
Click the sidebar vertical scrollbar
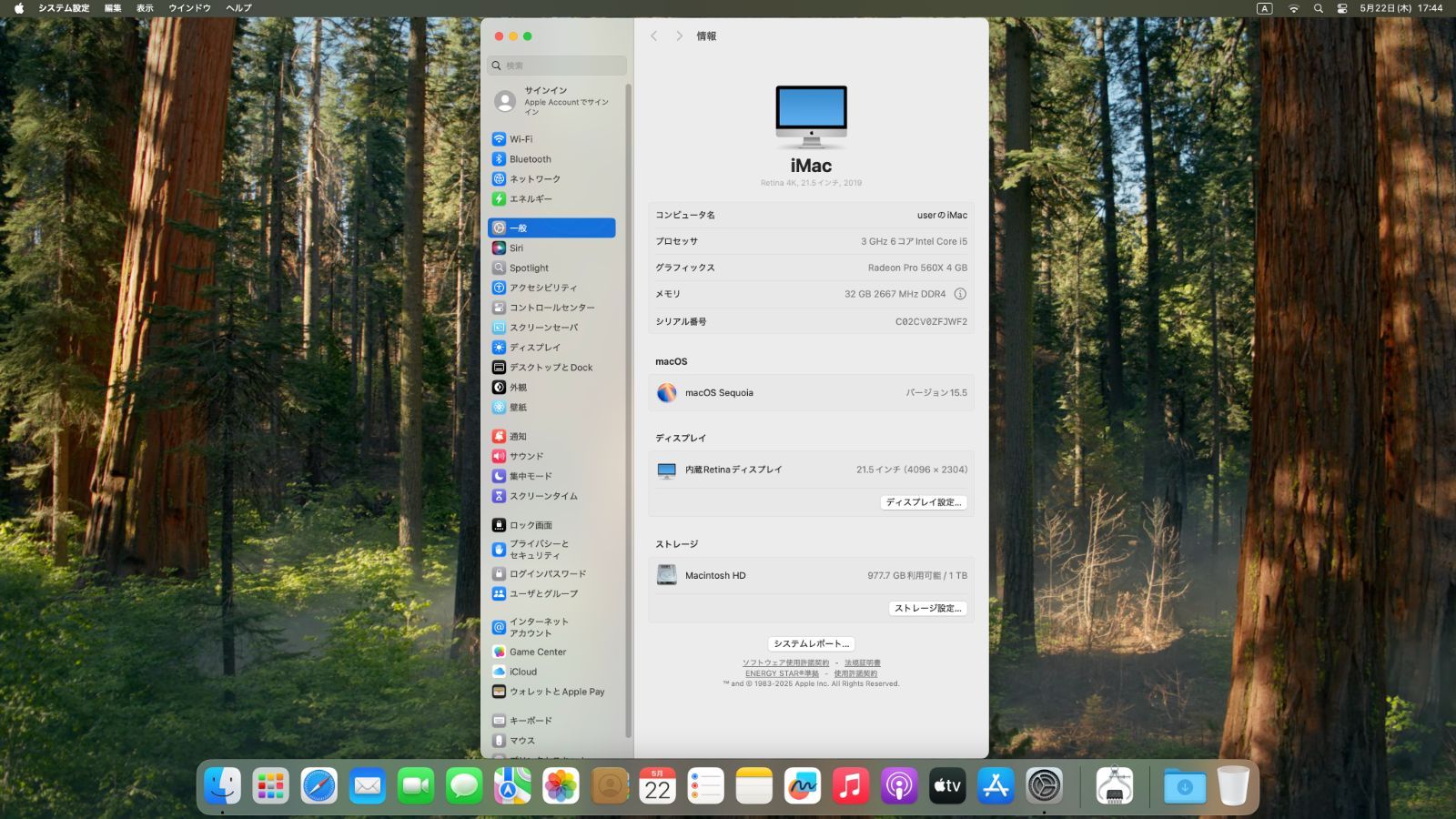[629, 409]
